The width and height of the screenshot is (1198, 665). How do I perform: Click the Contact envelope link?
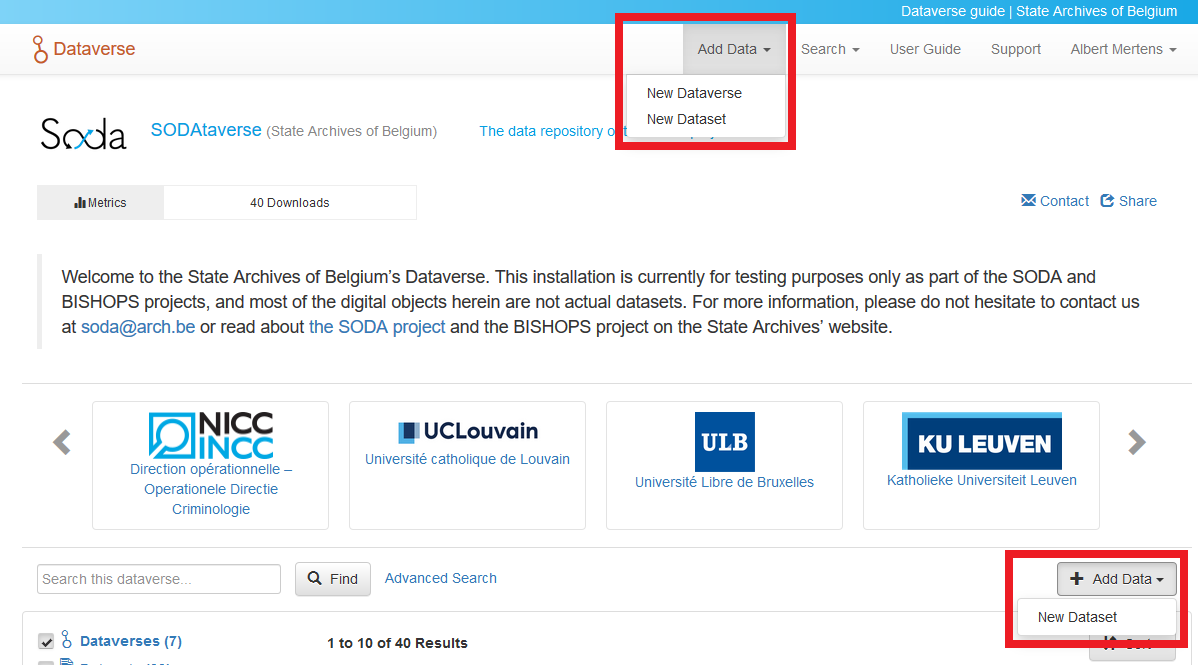[x=1054, y=201]
